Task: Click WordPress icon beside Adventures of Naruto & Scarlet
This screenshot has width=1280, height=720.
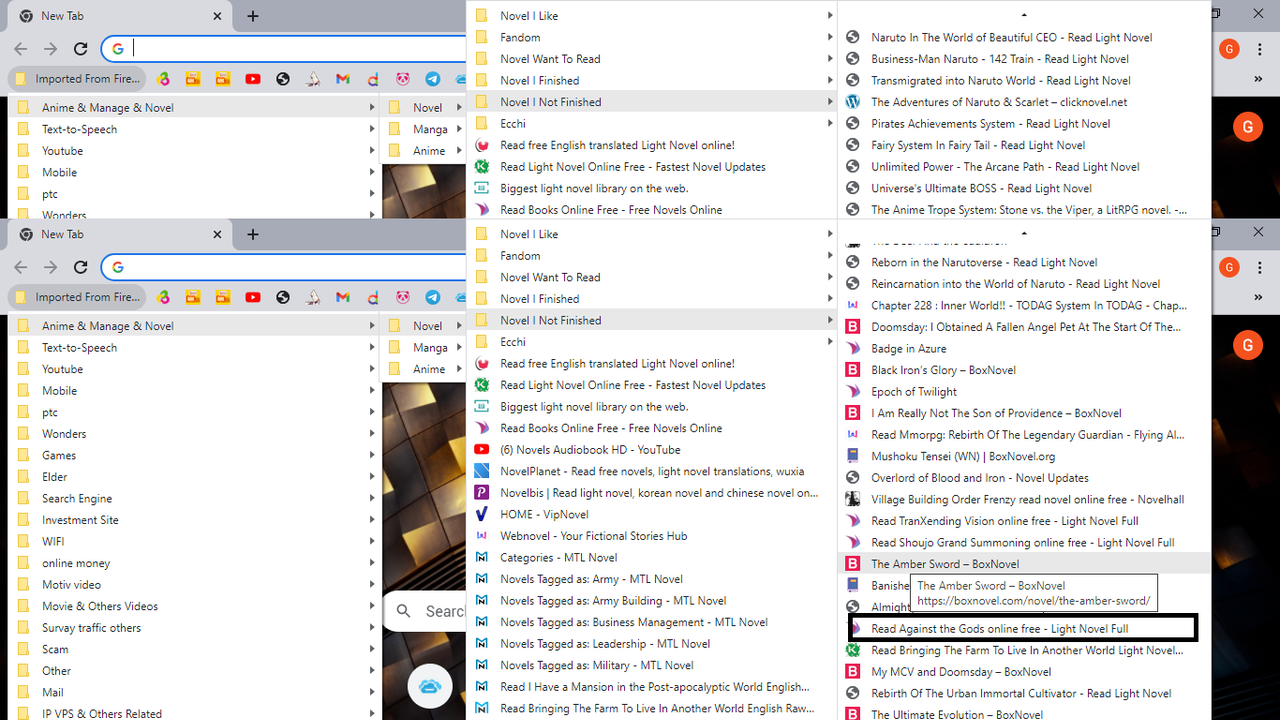Action: [853, 102]
